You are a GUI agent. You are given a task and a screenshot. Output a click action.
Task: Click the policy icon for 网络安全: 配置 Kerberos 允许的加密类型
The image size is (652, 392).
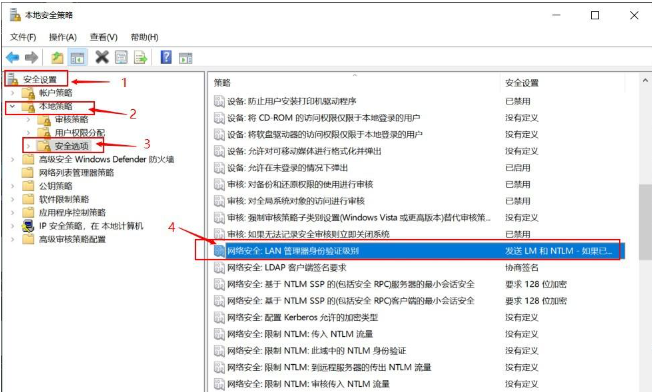pyautogui.click(x=219, y=317)
